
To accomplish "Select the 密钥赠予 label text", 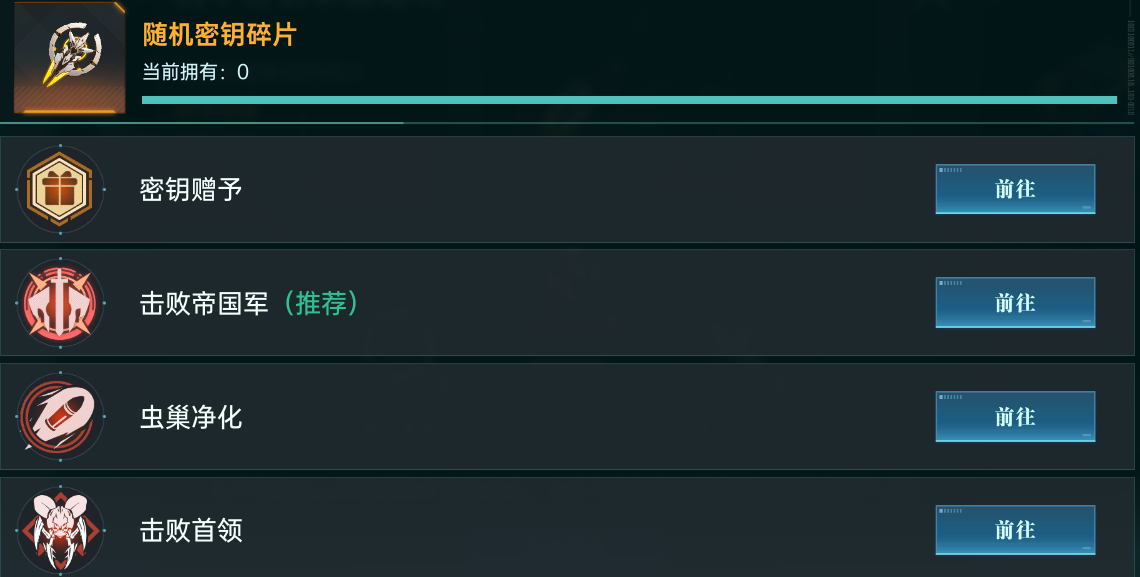I will [191, 190].
